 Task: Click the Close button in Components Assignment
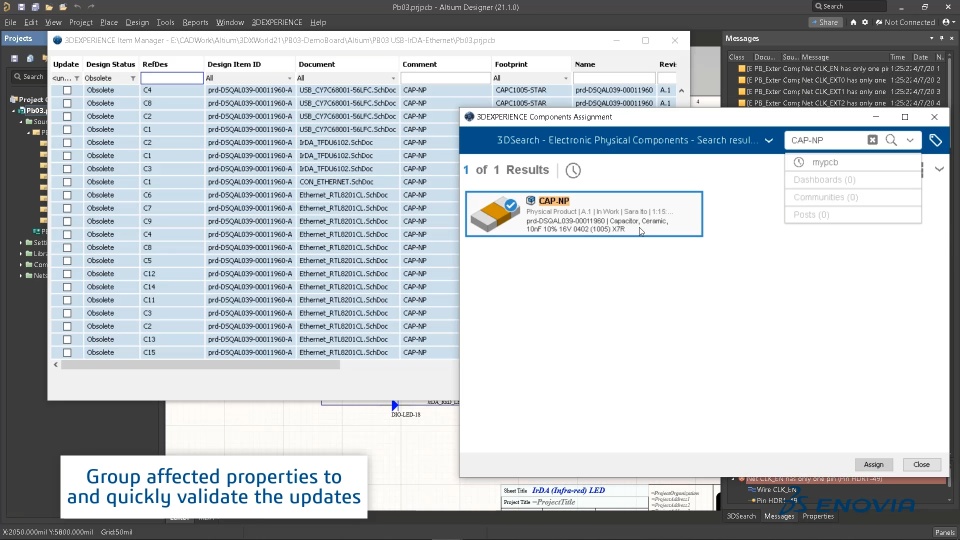921,464
